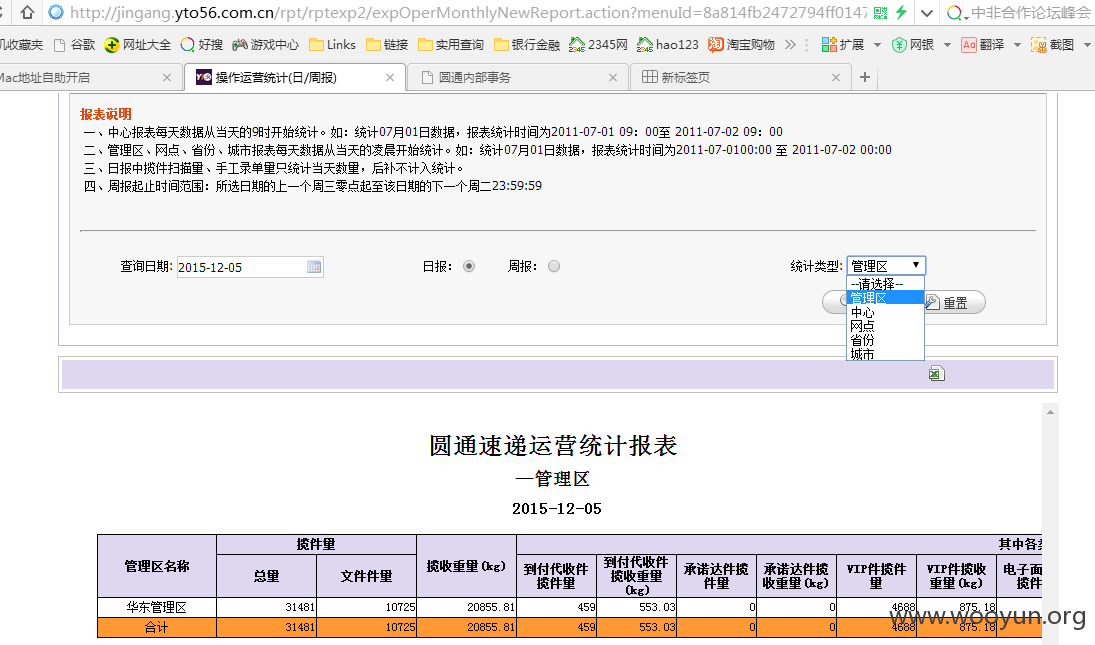
Task: Export report with the Excel icon
Action: 936,373
